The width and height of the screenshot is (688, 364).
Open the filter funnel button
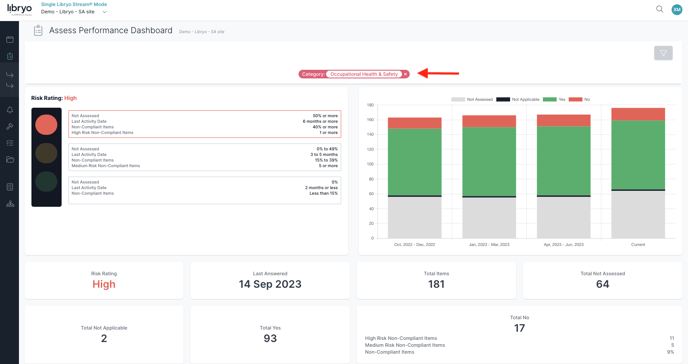point(663,53)
